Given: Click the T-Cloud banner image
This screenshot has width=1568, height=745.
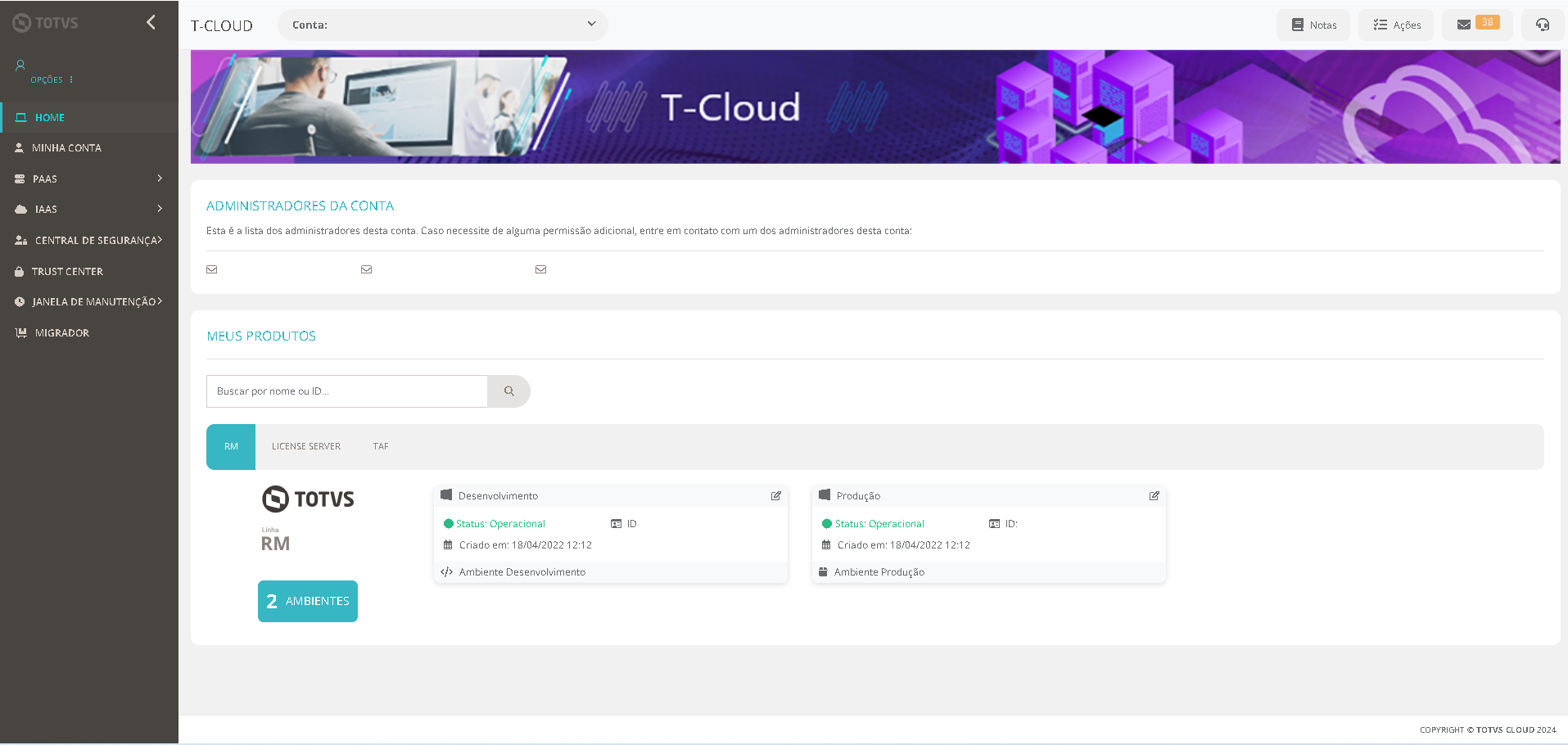Looking at the screenshot, I should point(875,106).
